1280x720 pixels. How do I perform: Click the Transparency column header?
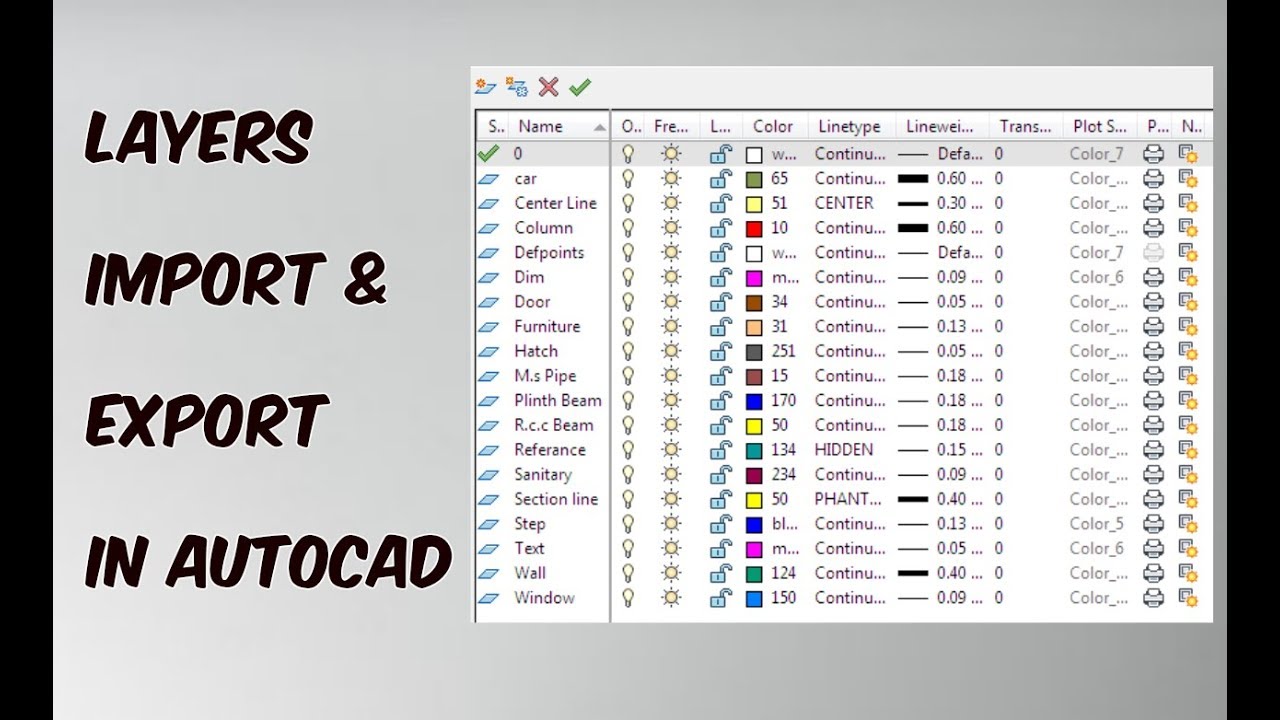pos(1025,126)
